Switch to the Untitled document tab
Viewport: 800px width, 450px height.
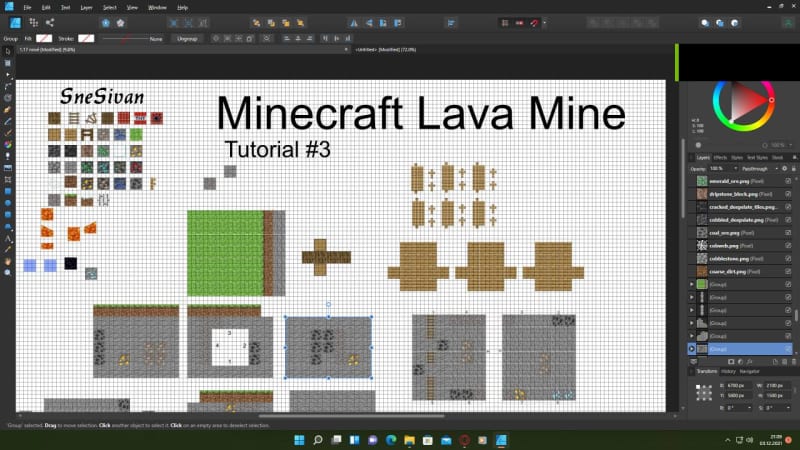click(x=385, y=49)
